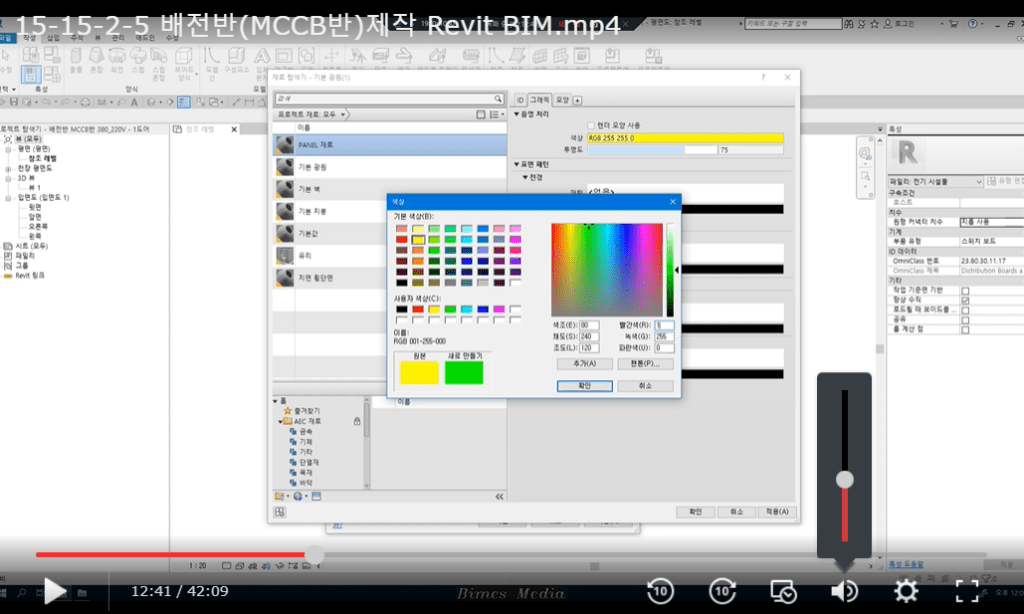Enable the 렌더 모양 사용 checkbox
The width and height of the screenshot is (1024, 614).
pos(591,125)
